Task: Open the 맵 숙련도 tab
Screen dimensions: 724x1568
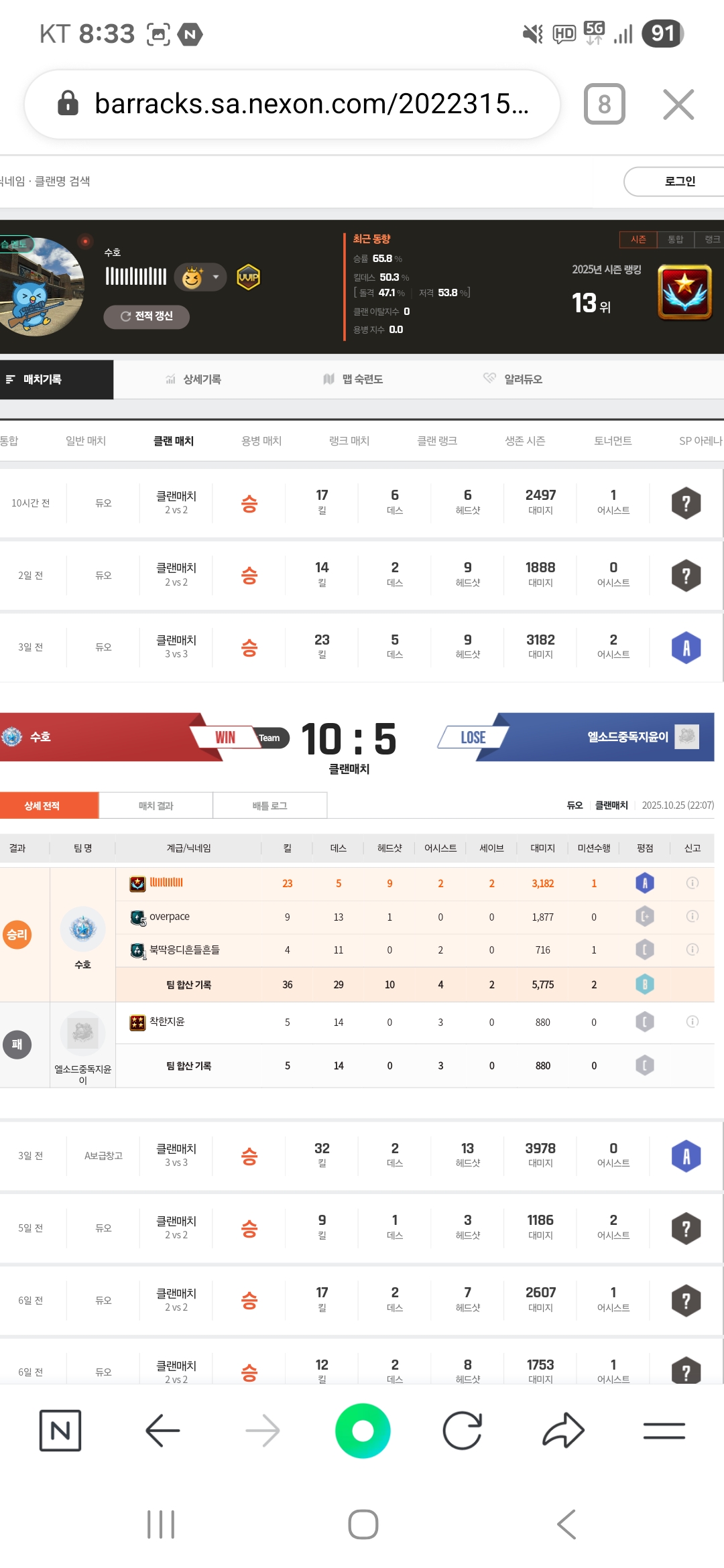Action: 354,379
